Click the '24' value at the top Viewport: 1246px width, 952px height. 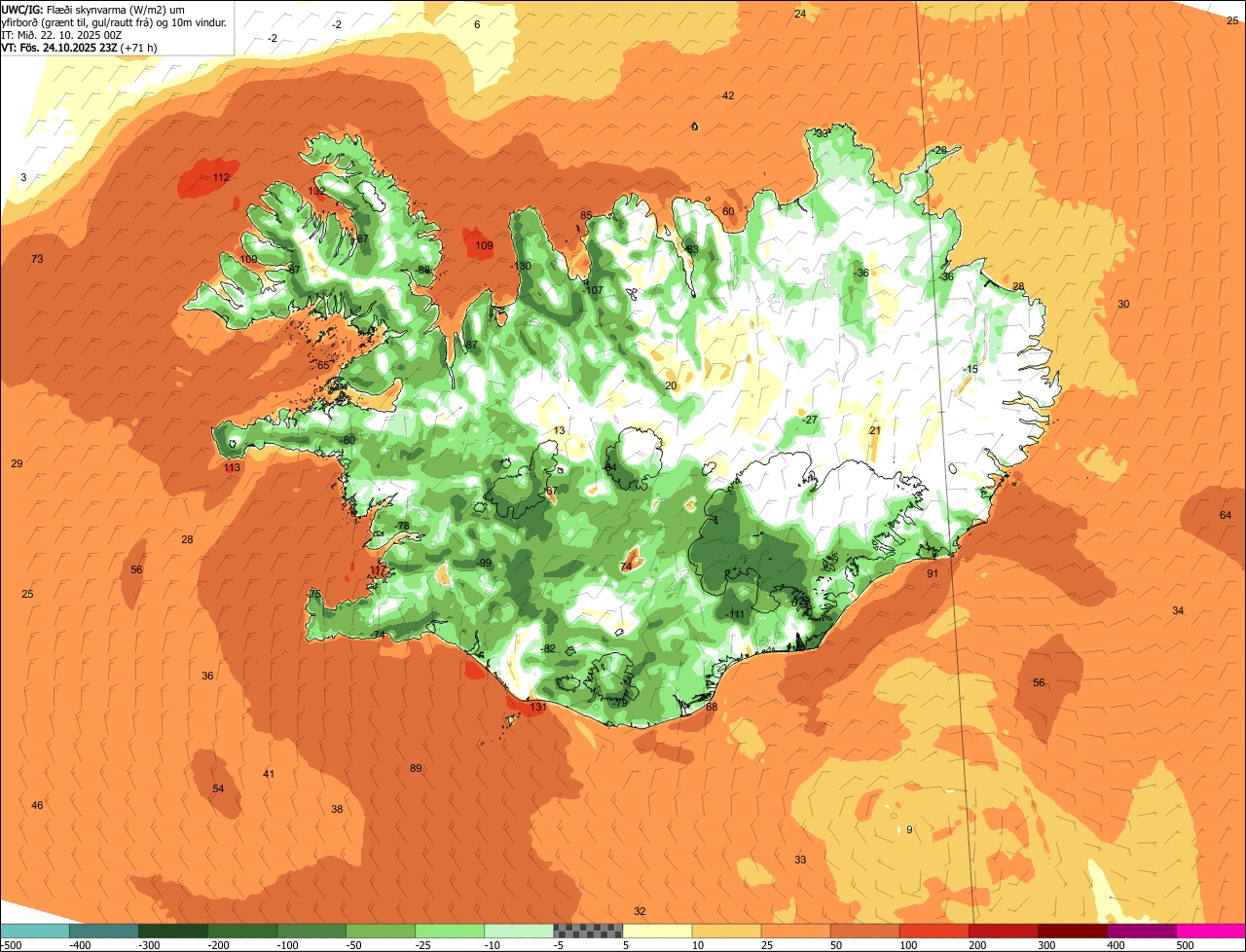(x=800, y=14)
